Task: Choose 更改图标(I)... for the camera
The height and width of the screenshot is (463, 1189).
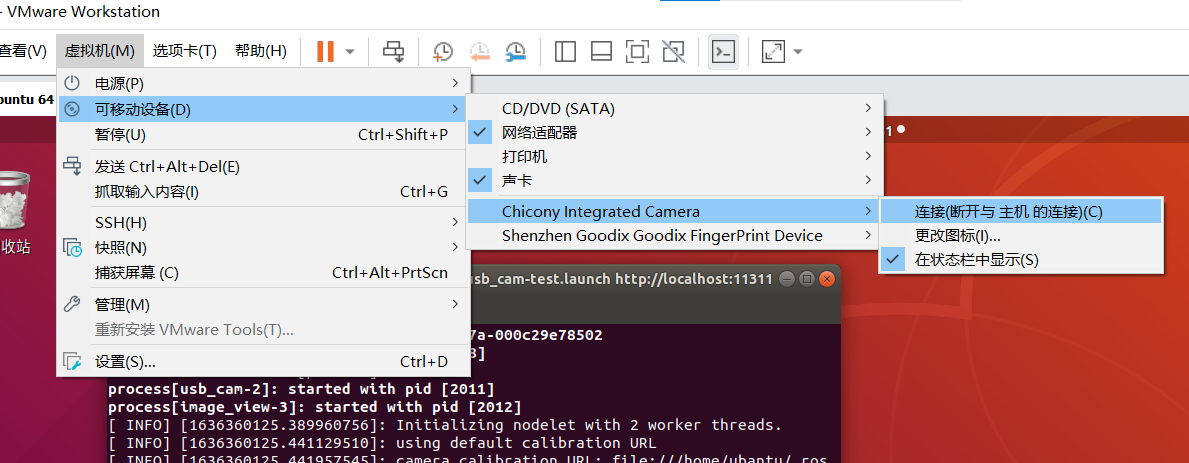Action: [x=1021, y=236]
